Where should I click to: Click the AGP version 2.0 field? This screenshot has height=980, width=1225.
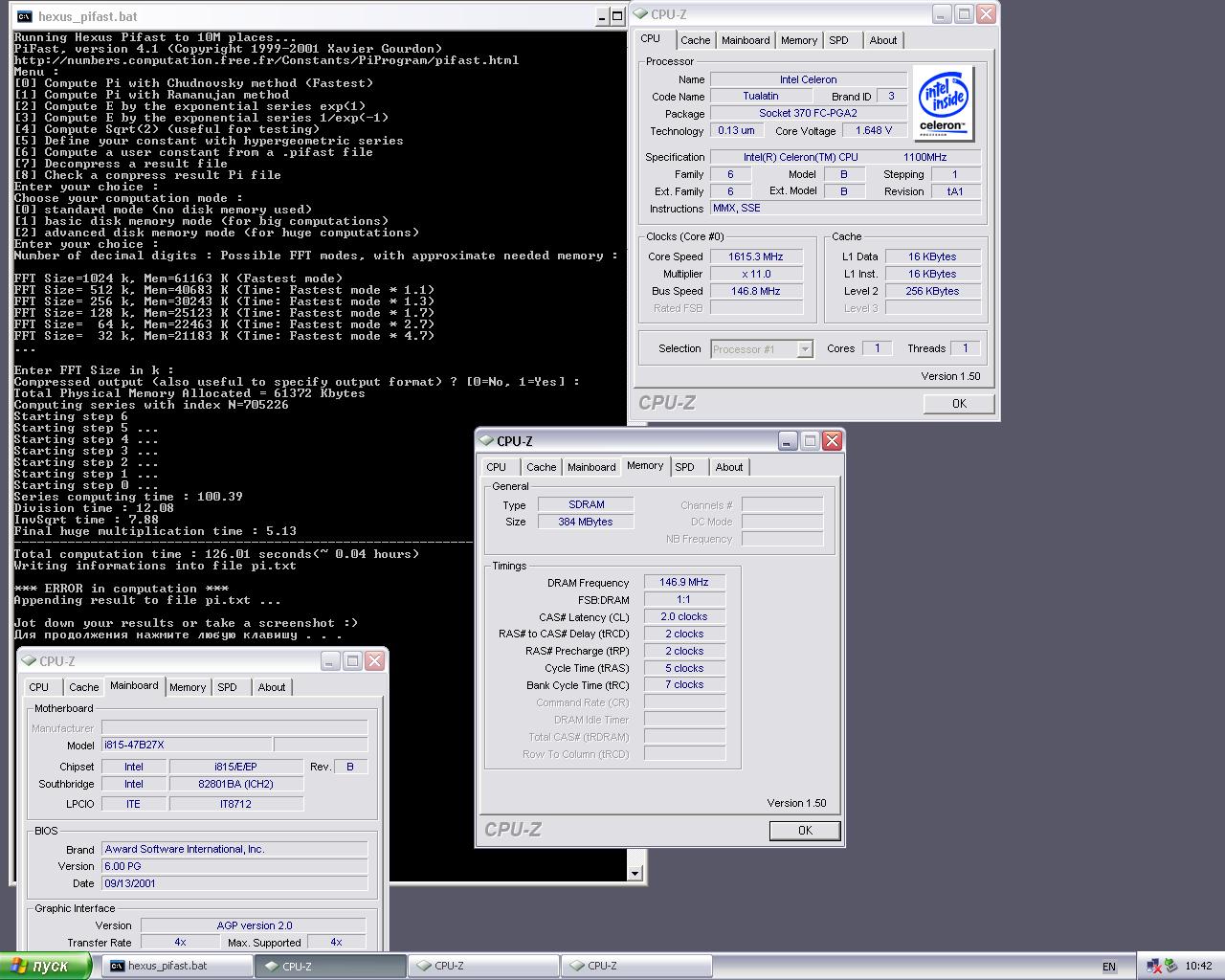[x=254, y=925]
